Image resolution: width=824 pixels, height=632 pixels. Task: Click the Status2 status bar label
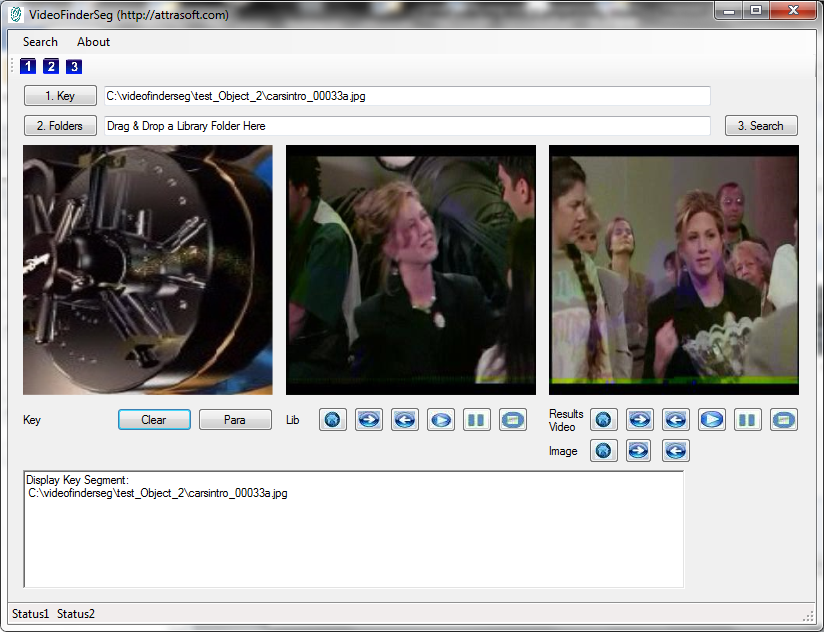click(x=76, y=614)
